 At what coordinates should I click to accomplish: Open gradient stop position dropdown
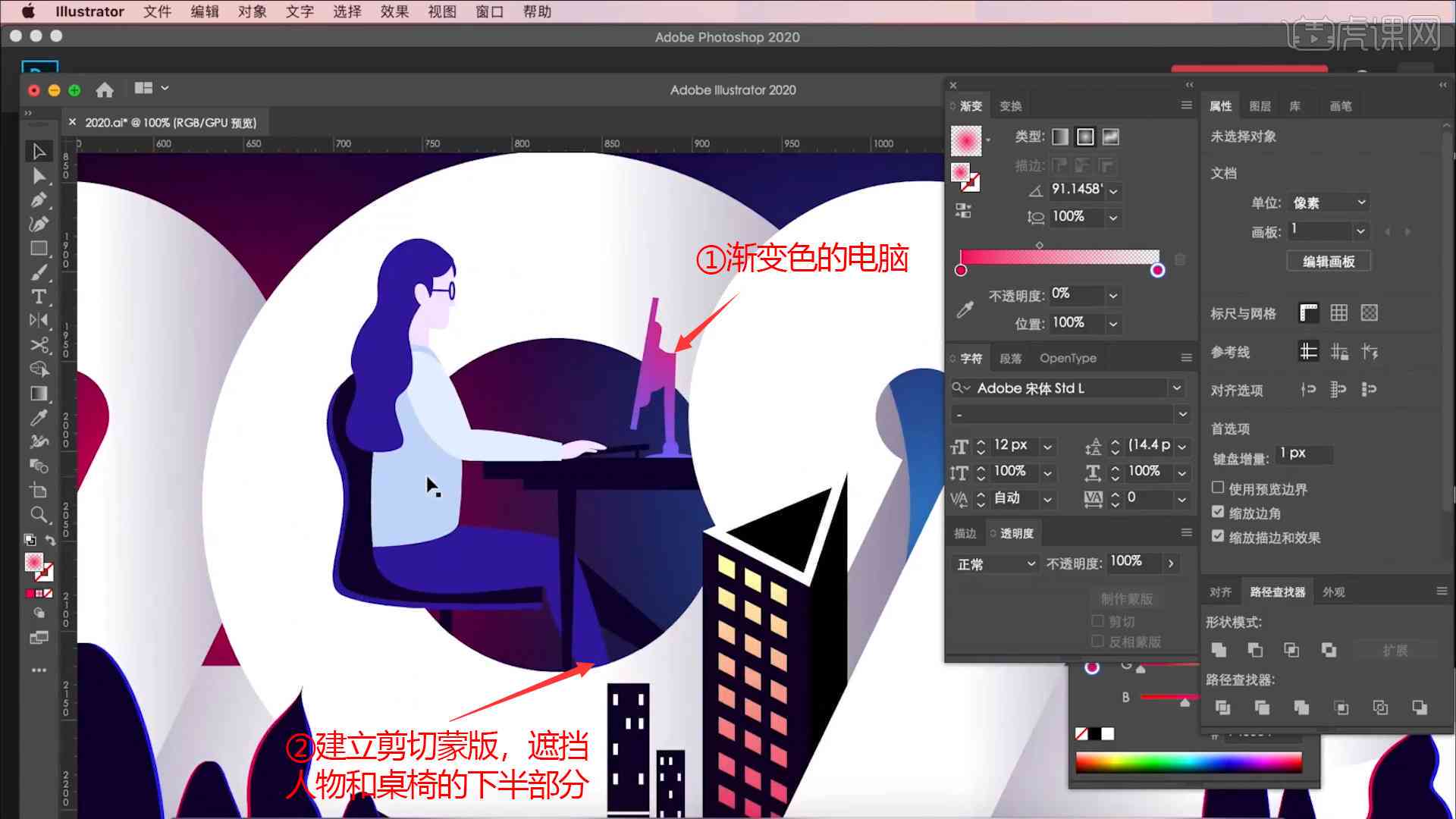coord(1113,324)
